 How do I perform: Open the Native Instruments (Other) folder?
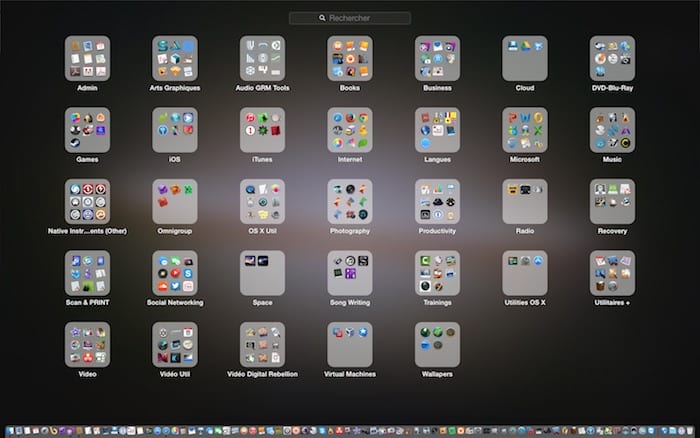click(x=88, y=202)
